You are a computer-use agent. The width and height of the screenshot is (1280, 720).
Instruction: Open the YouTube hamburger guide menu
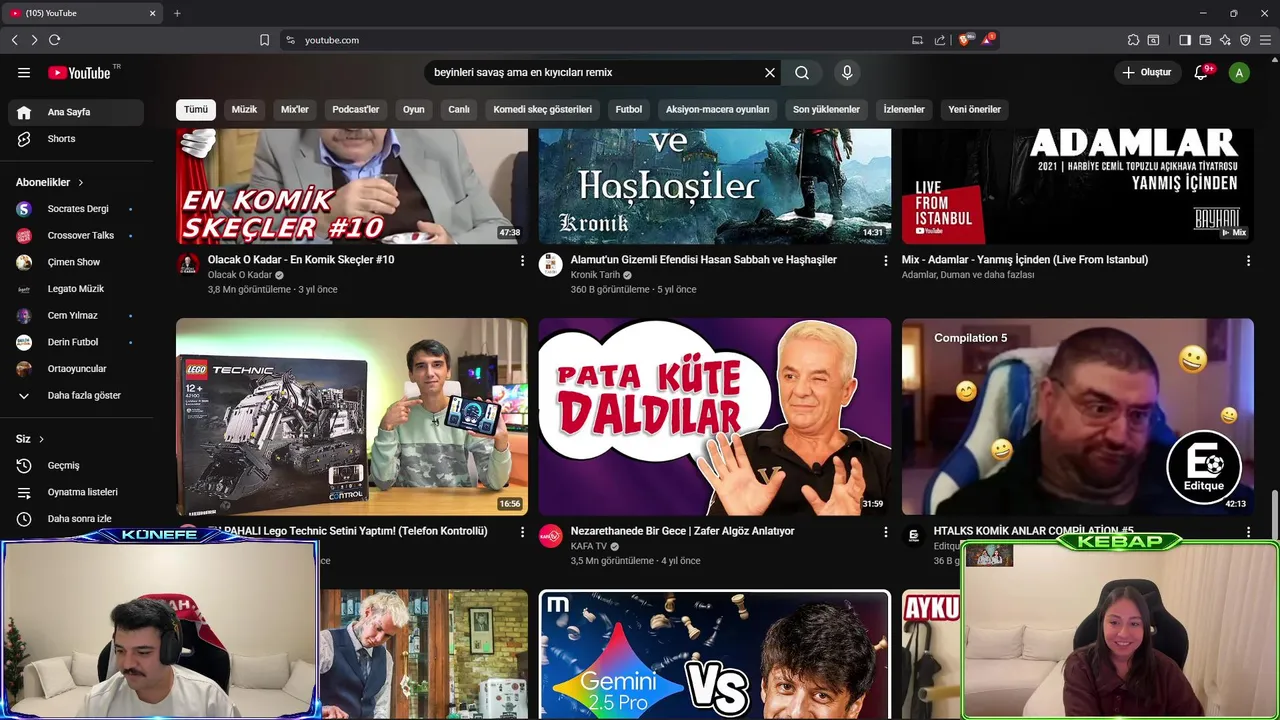[24, 72]
